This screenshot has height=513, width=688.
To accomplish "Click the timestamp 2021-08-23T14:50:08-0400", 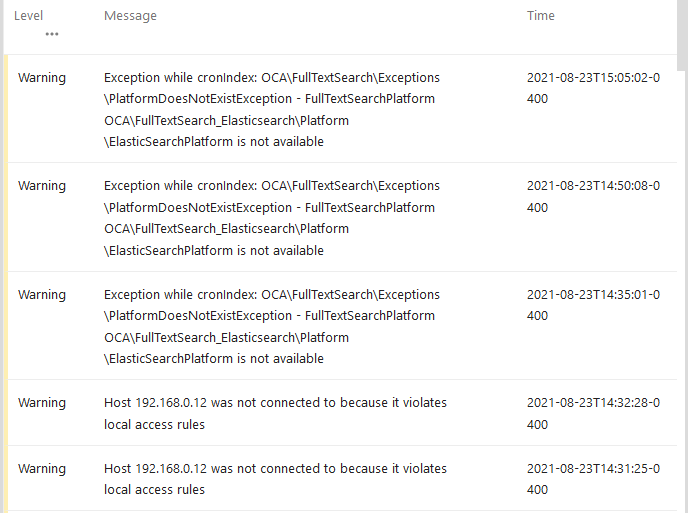I will pyautogui.click(x=593, y=197).
